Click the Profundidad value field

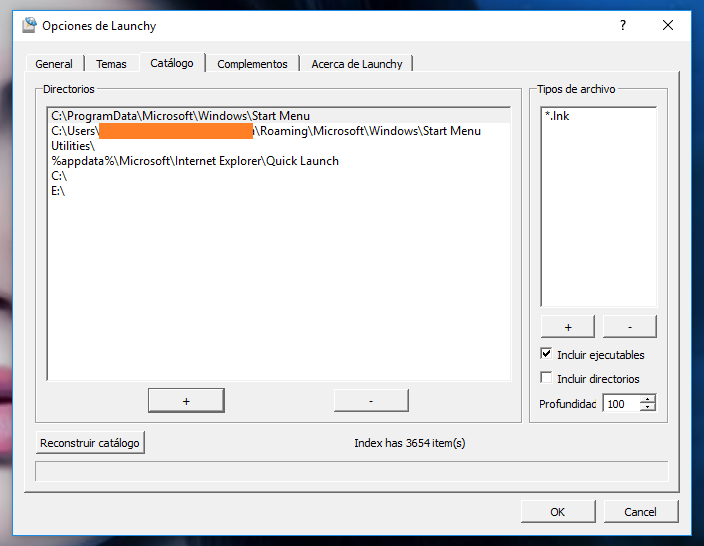(621, 404)
